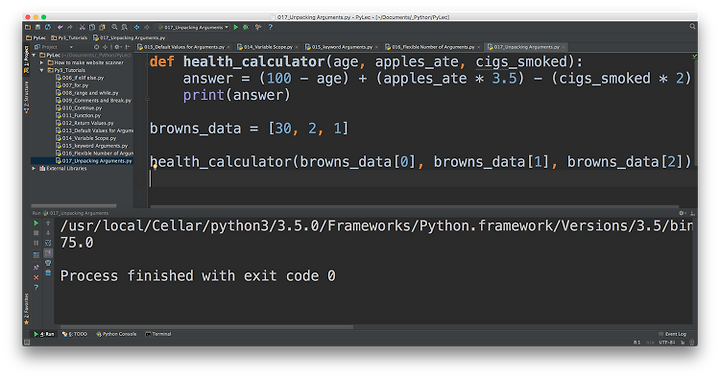This screenshot has height=378, width=720.
Task: Switch to the 016_Flexible Number of Arguments.py tab
Action: click(432, 47)
